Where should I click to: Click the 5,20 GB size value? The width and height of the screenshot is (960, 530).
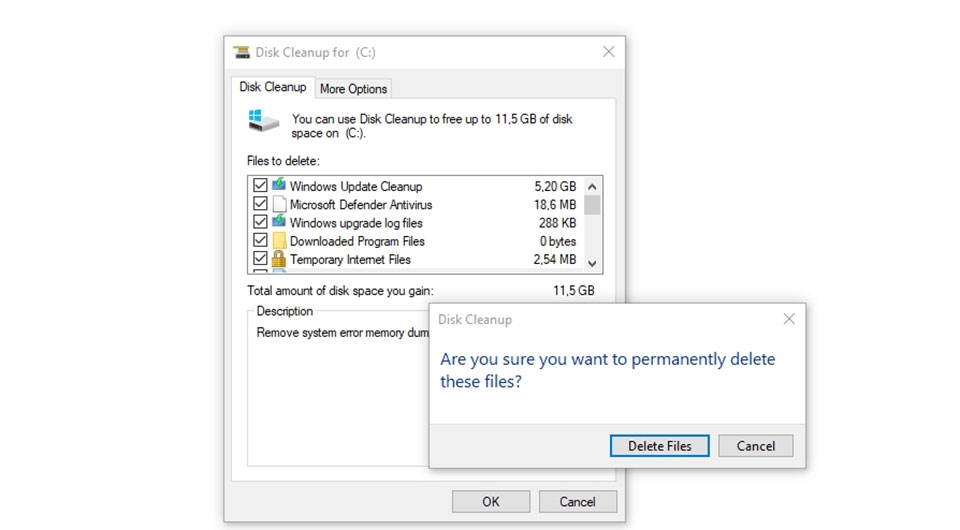point(555,186)
